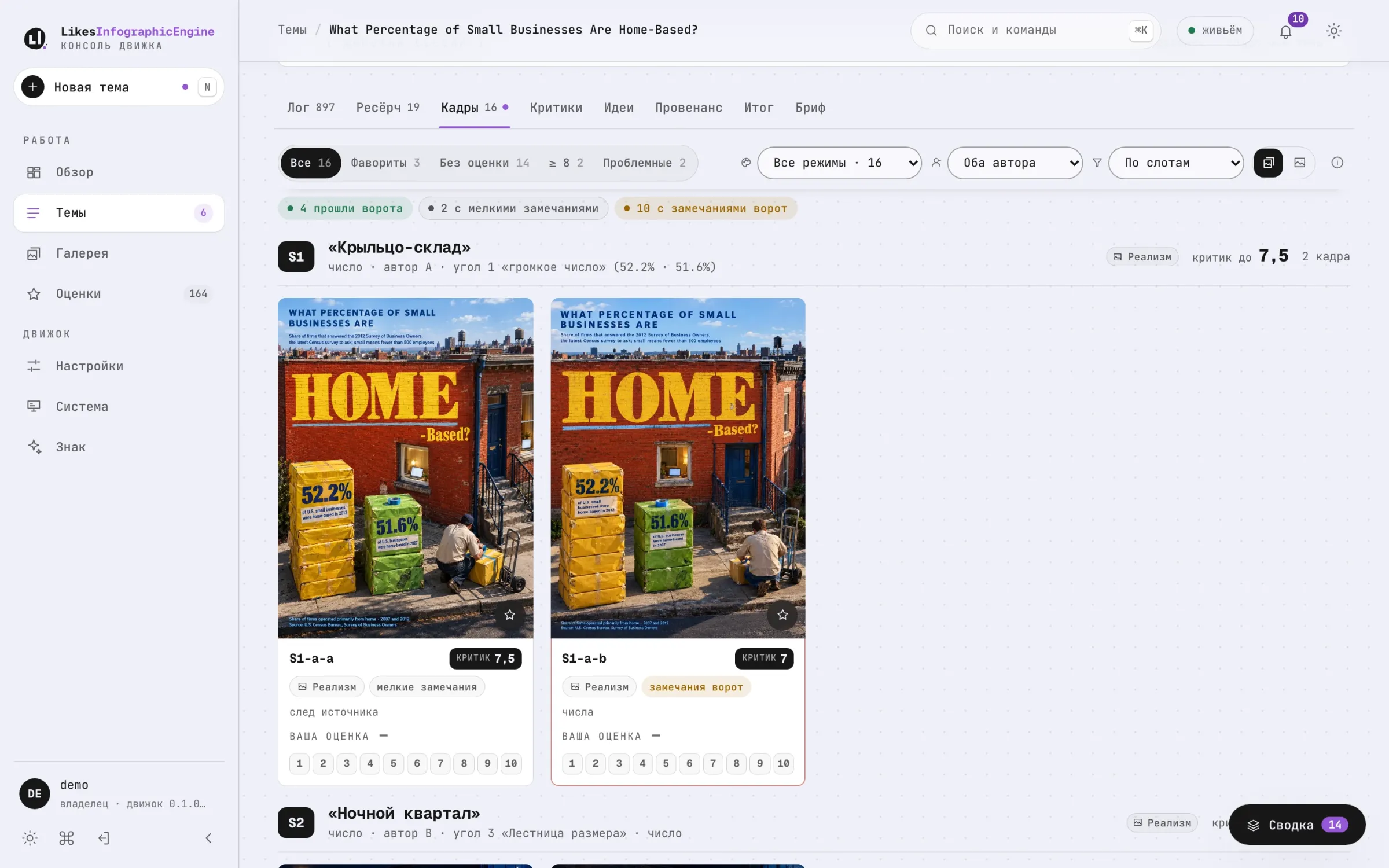
Task: Rate S1-a-b with score 5
Action: (666, 763)
